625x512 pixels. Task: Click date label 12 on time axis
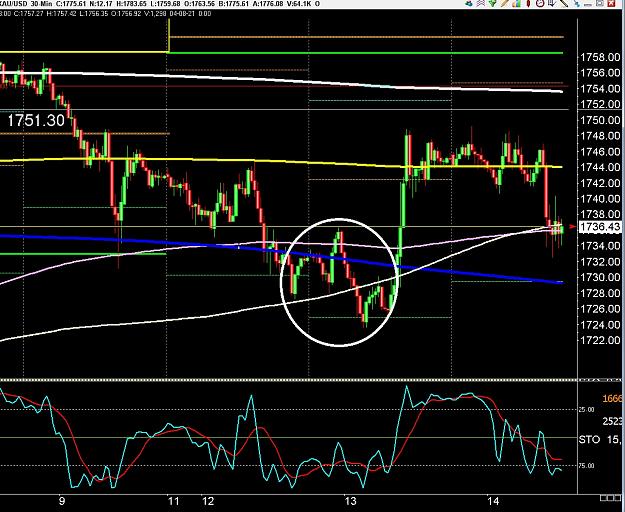(x=208, y=501)
